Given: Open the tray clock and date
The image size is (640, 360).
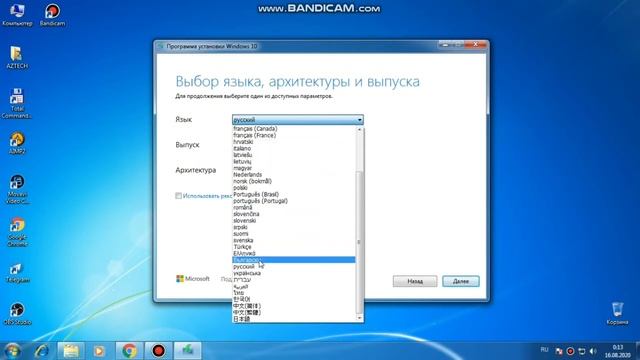Looking at the screenshot, I should point(618,351).
